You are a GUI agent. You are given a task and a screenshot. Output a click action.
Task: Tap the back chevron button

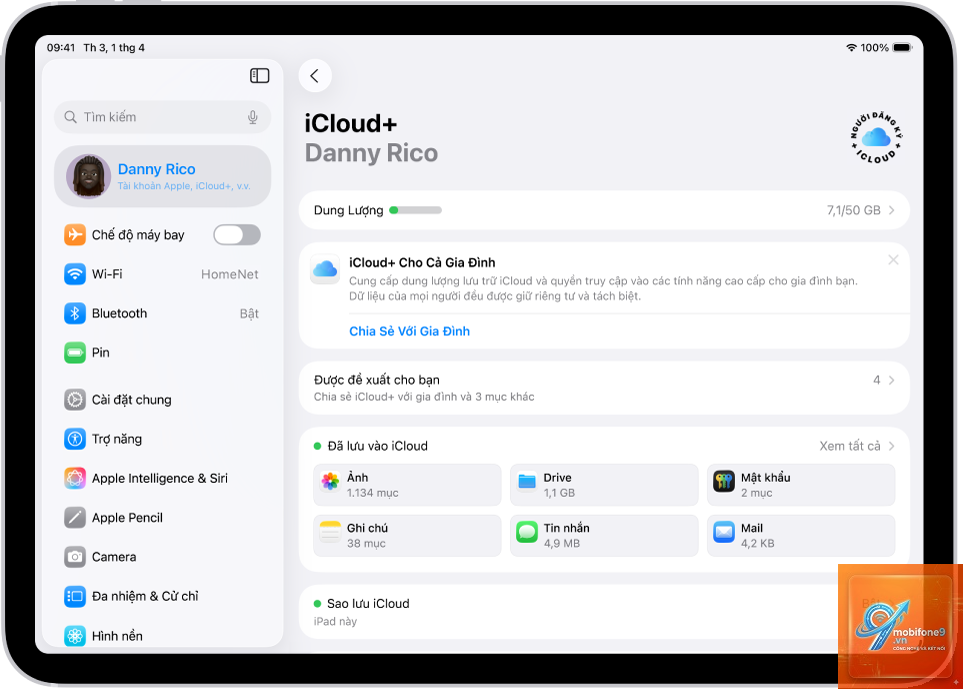[x=315, y=76]
